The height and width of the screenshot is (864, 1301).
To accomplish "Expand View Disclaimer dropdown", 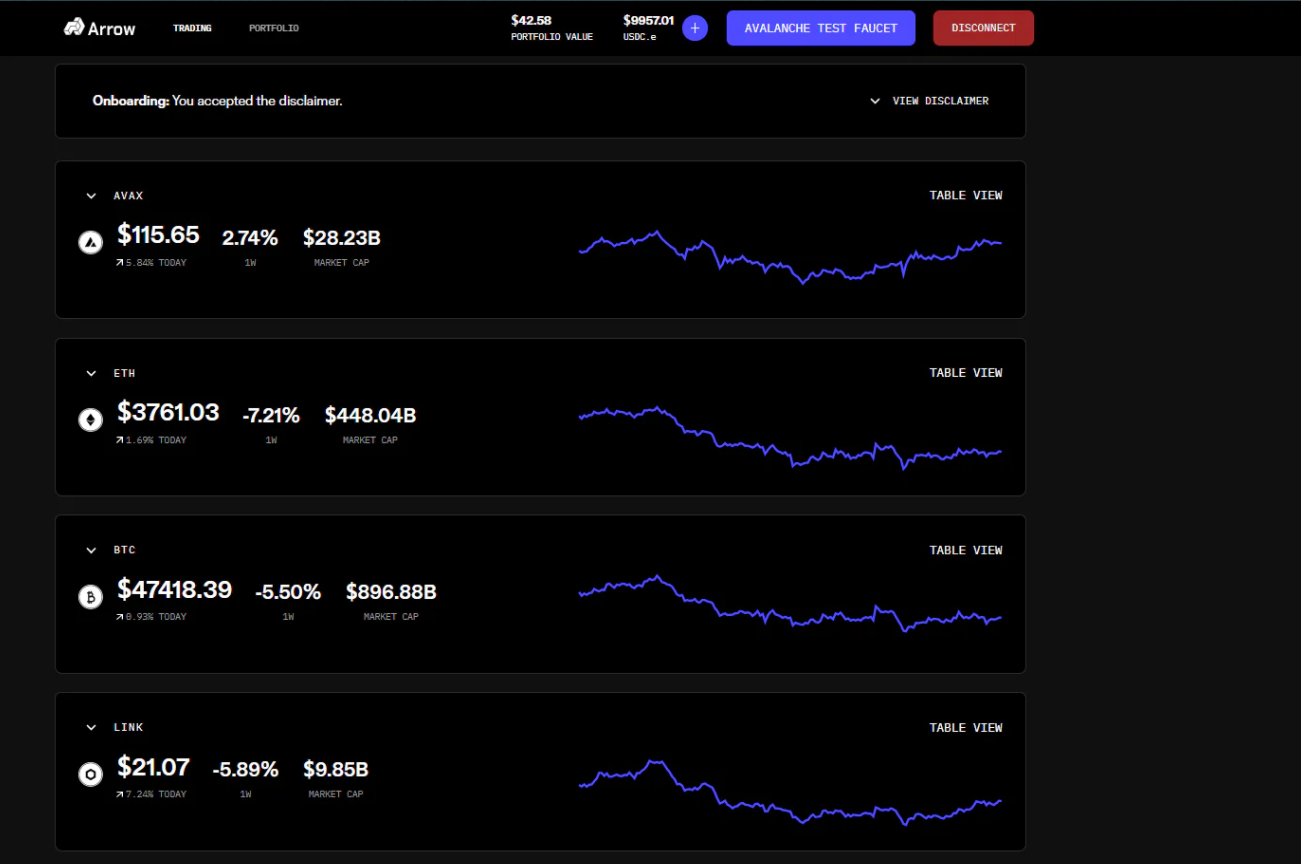I will pos(929,101).
